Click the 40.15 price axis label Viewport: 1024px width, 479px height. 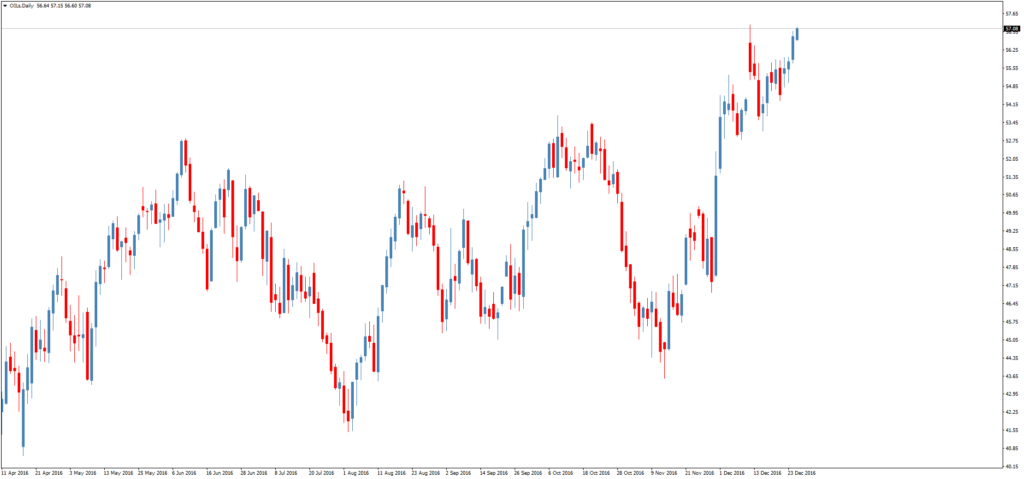[x=1012, y=467]
